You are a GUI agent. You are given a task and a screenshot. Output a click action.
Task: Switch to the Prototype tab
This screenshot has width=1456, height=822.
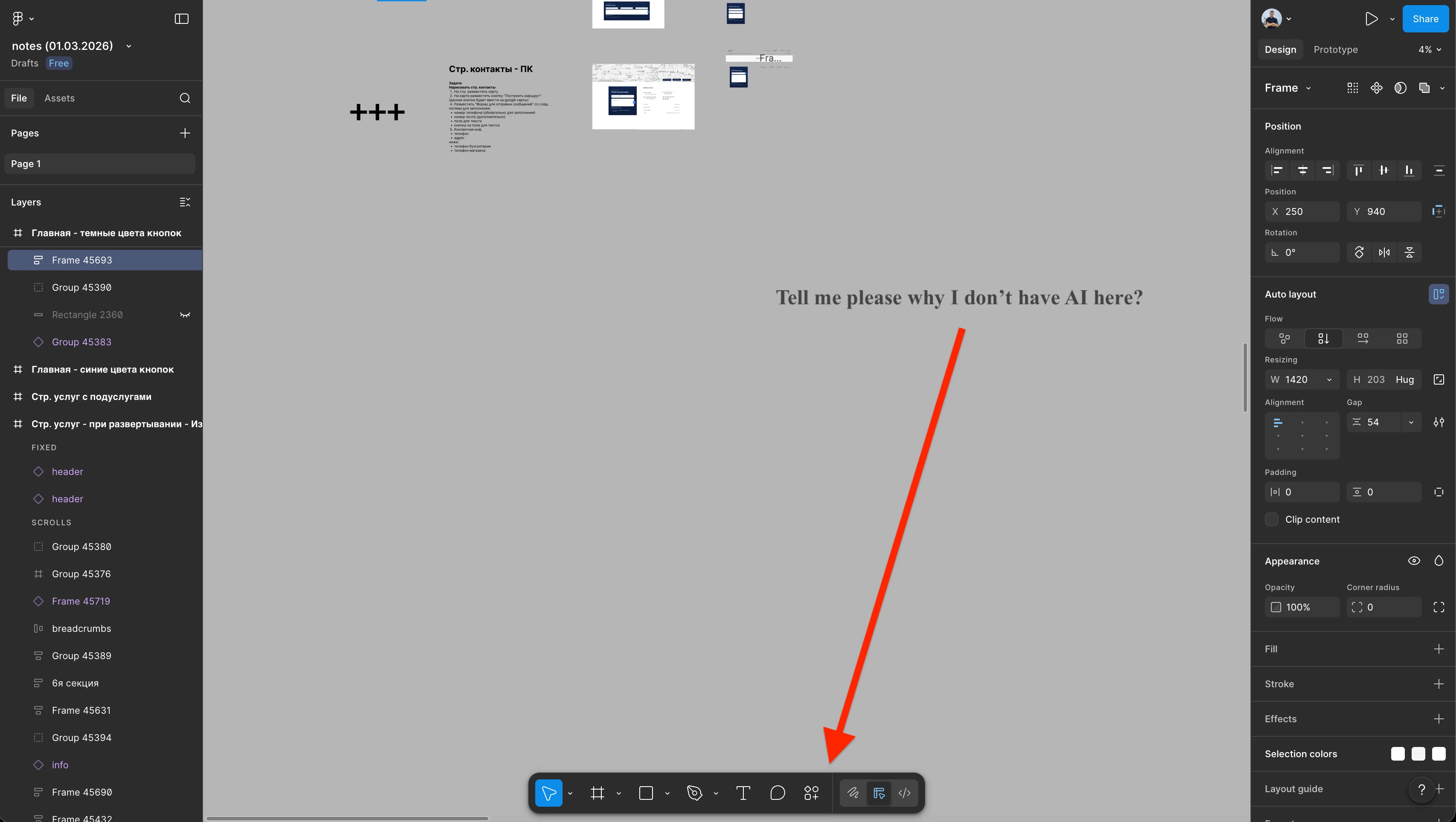(1335, 50)
